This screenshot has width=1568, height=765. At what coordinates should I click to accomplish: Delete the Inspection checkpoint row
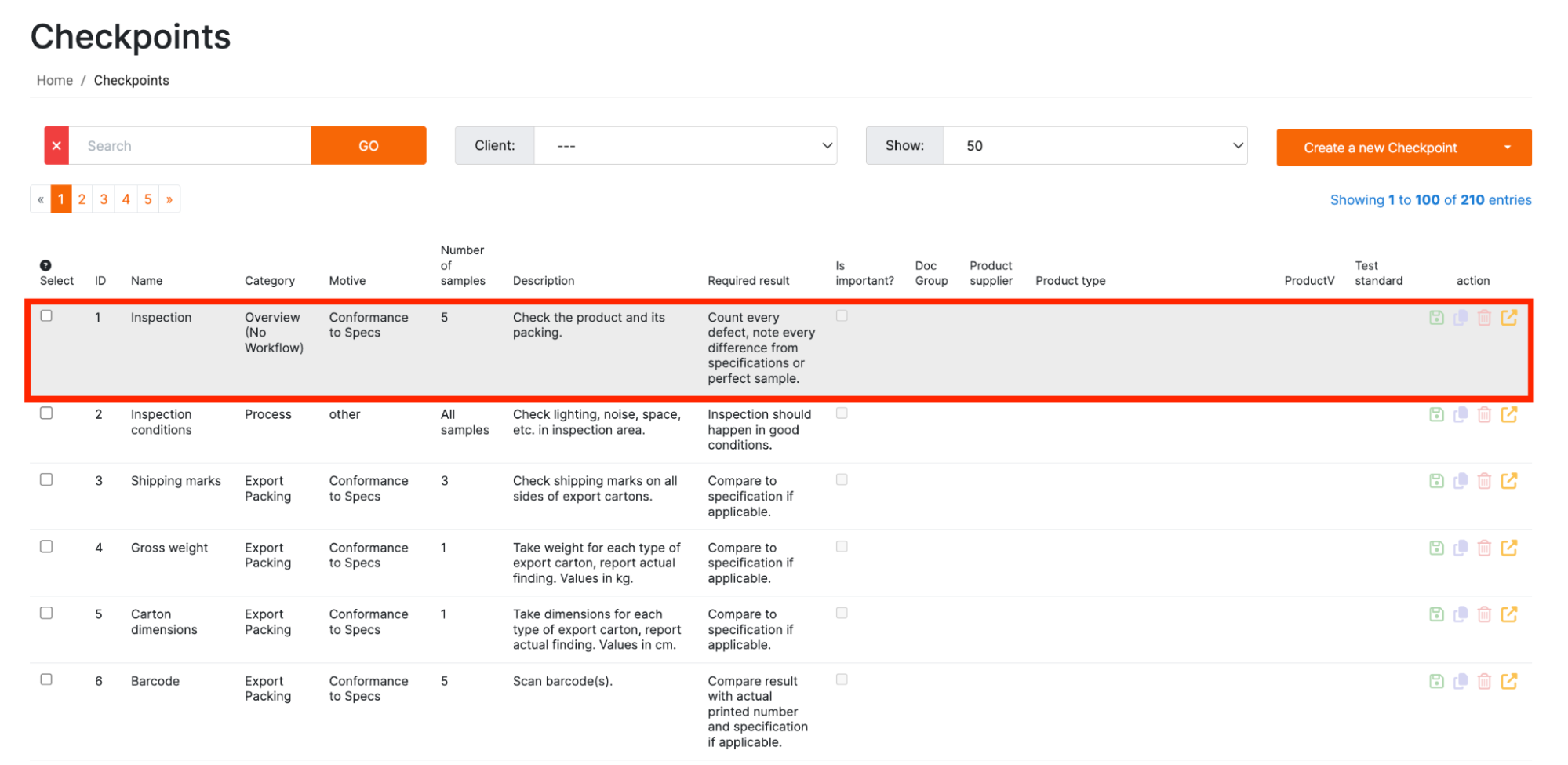click(1484, 318)
